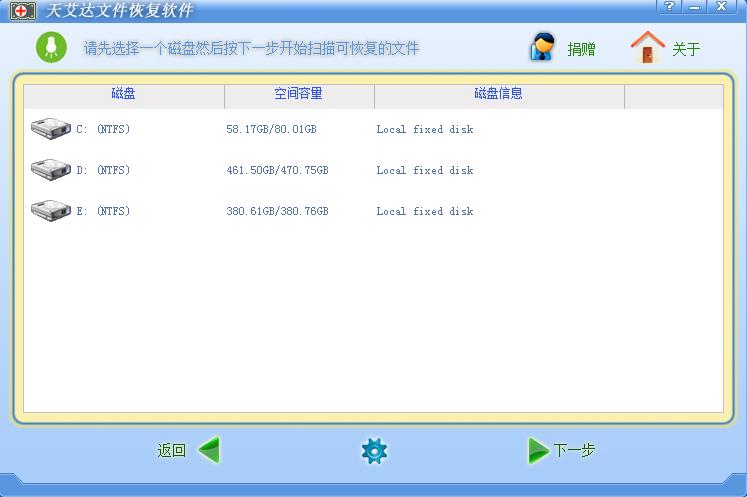Click the green lightbulb hint icon
Screen dimensions: 747x497
tap(51, 47)
